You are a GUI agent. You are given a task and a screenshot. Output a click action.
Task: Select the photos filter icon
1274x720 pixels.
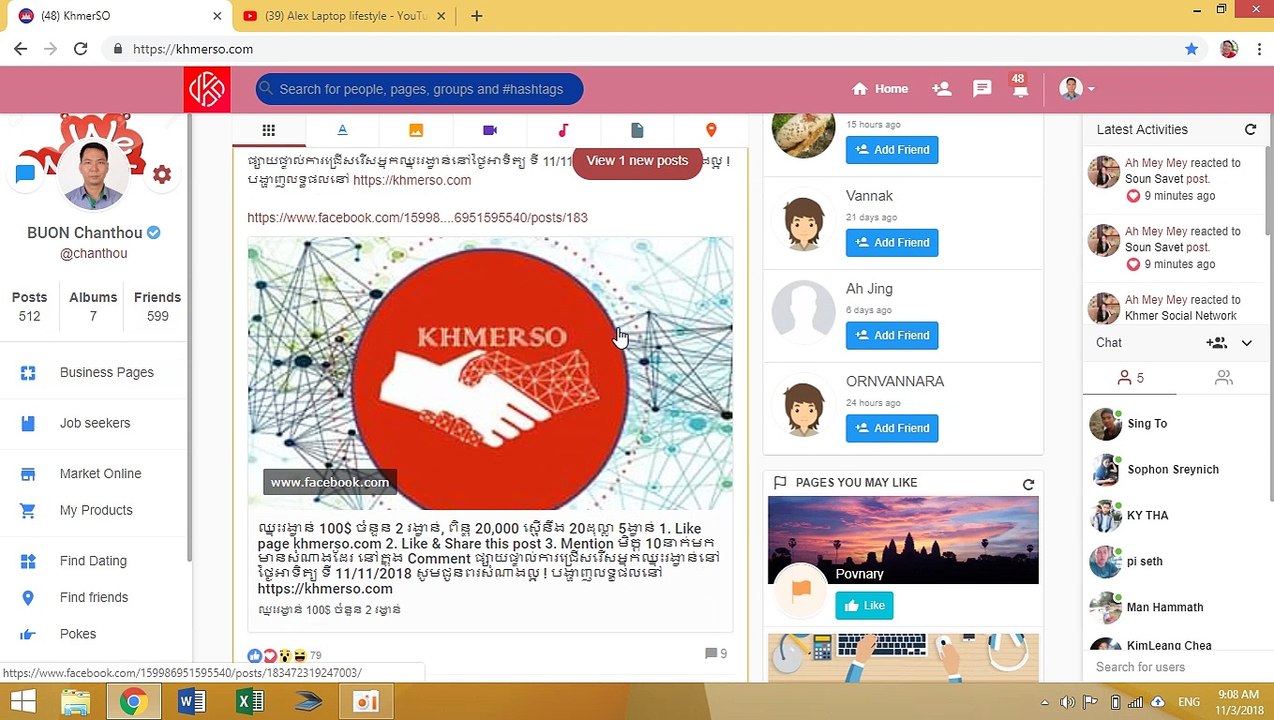point(416,130)
